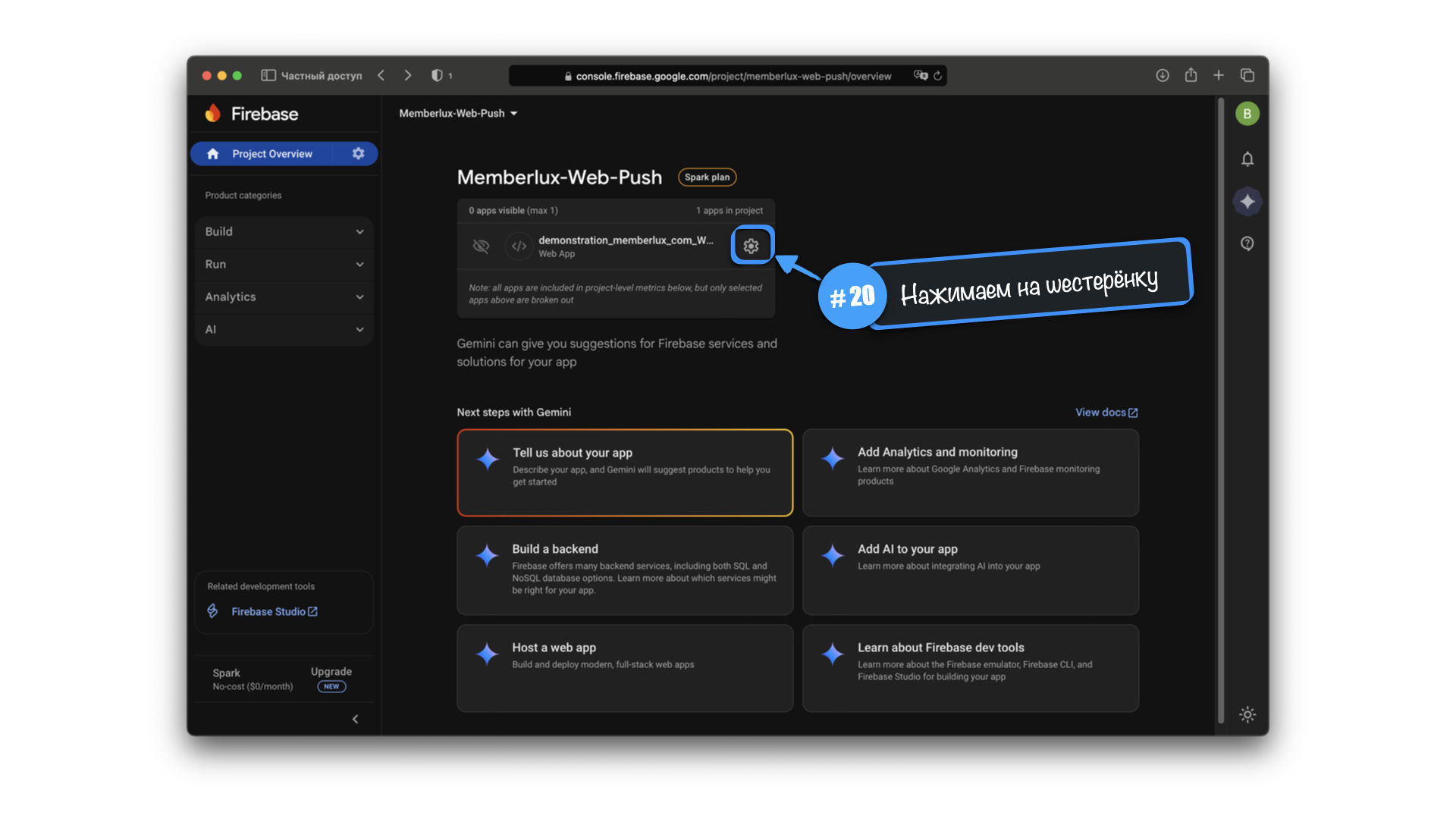This screenshot has width=1456, height=819.
Task: Open Gemini assistant sparkle icon
Action: click(x=1247, y=202)
